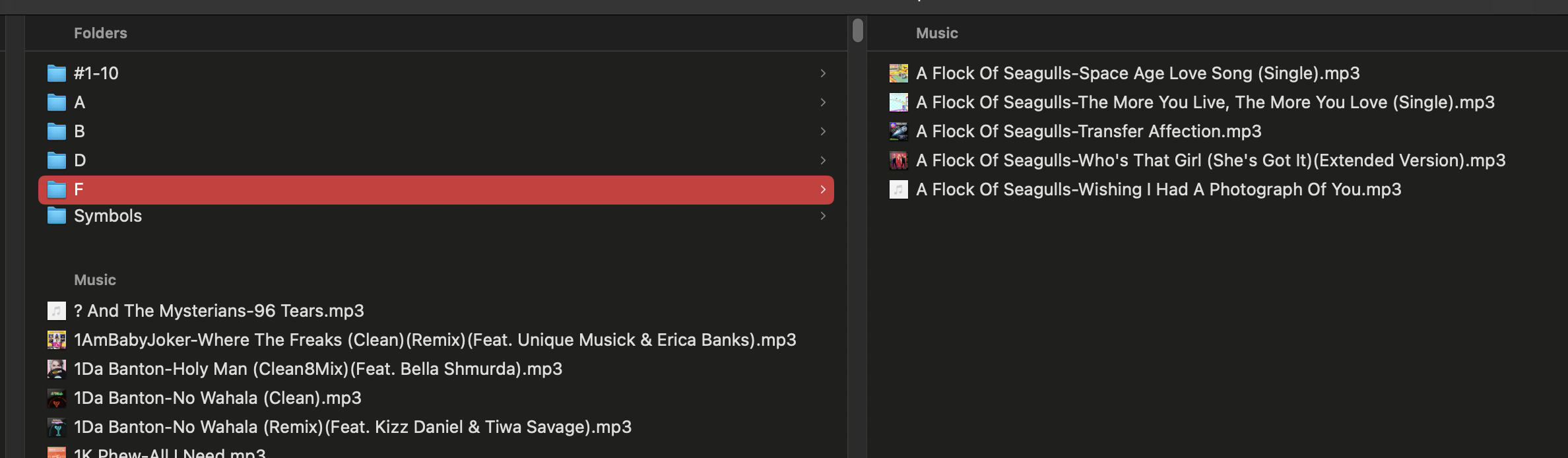The height and width of the screenshot is (458, 1568).
Task: Expand the Symbols folder chevron
Action: (823, 216)
